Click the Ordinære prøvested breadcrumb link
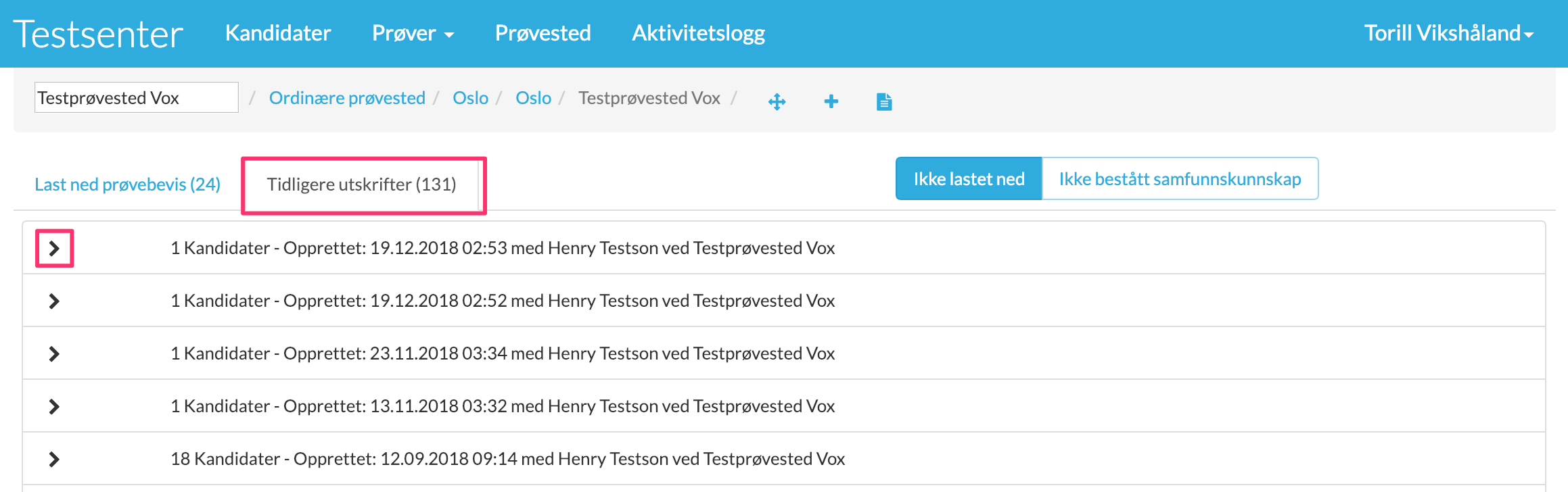 click(346, 98)
